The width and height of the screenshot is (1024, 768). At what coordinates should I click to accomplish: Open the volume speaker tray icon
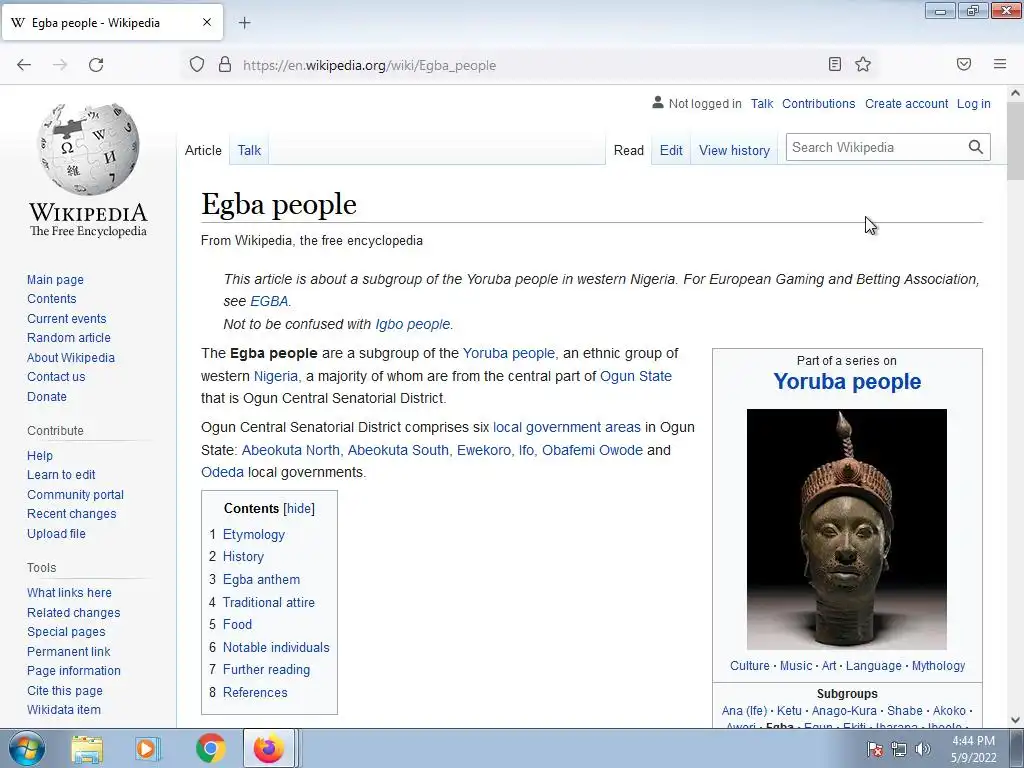pyautogui.click(x=922, y=749)
